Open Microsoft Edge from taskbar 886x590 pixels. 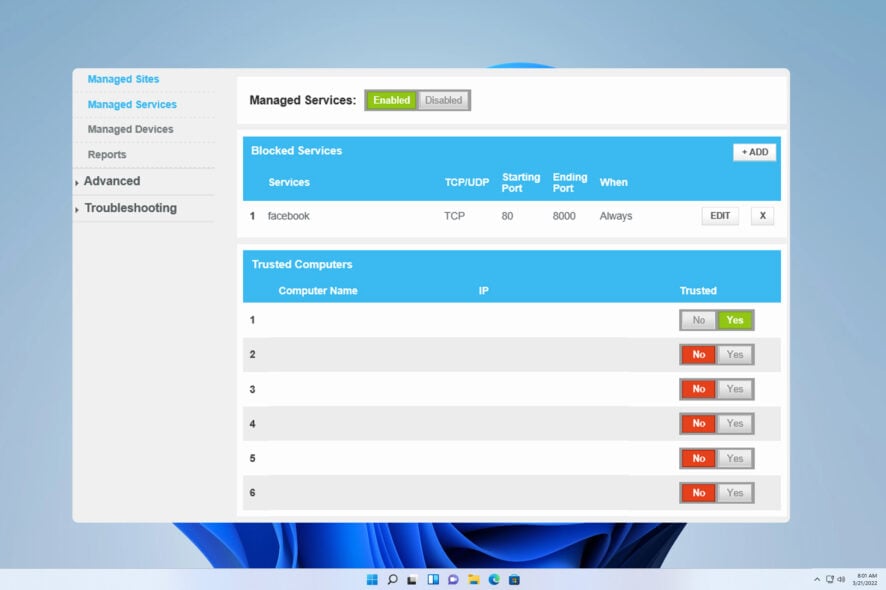point(494,579)
